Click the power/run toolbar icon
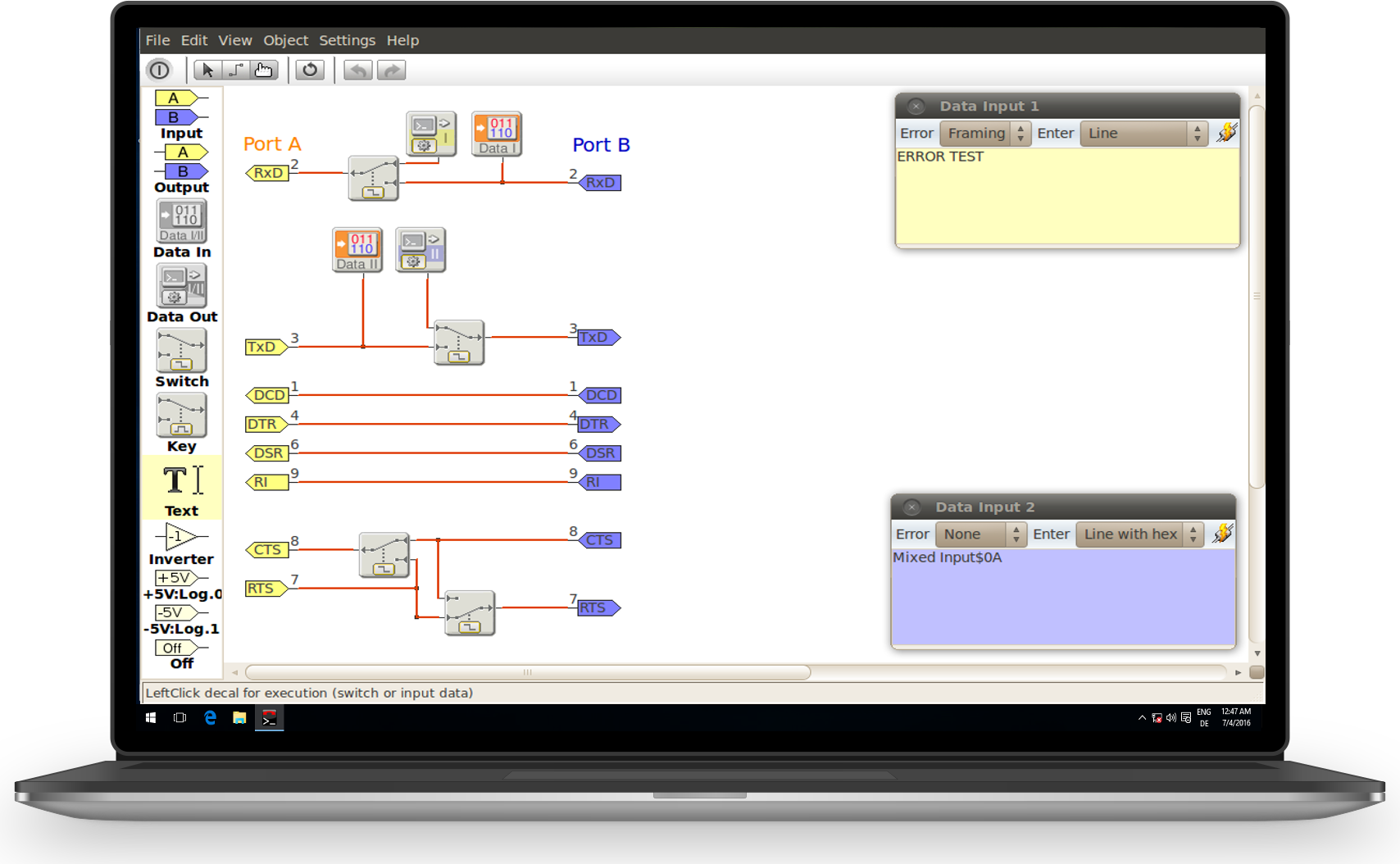Viewport: 1400px width, 864px height. 159,70
